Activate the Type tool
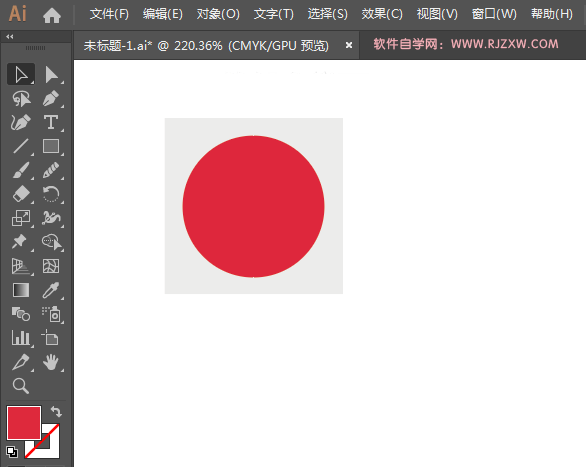 (51, 123)
